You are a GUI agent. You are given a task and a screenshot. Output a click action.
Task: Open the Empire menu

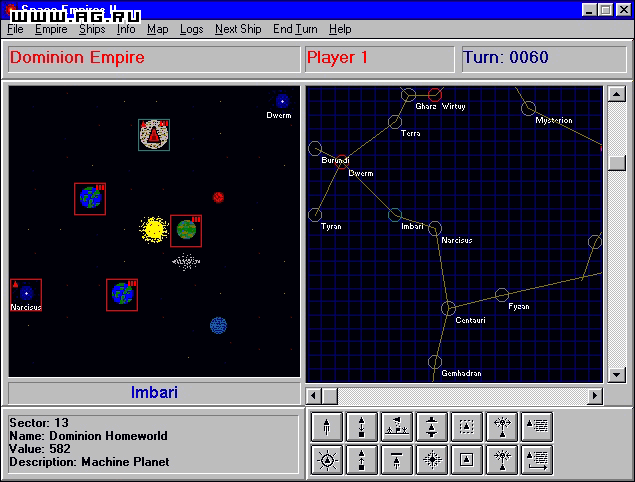[x=51, y=29]
